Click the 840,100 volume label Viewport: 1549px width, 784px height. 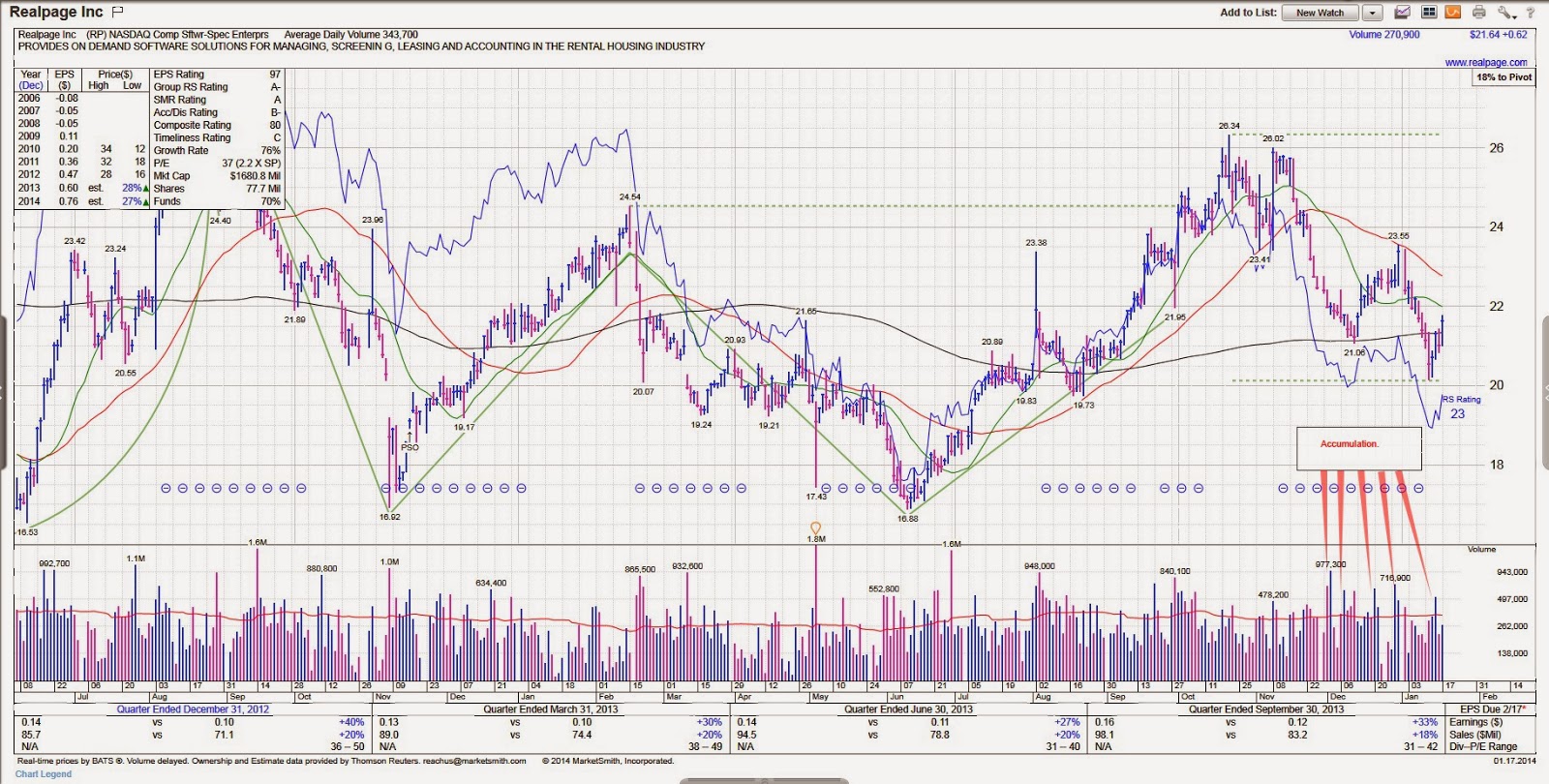tap(1175, 571)
